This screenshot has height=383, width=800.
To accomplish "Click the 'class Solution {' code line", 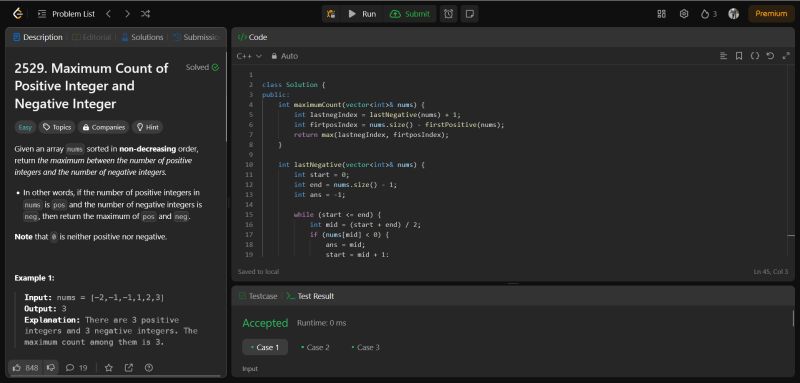I will coord(293,85).
